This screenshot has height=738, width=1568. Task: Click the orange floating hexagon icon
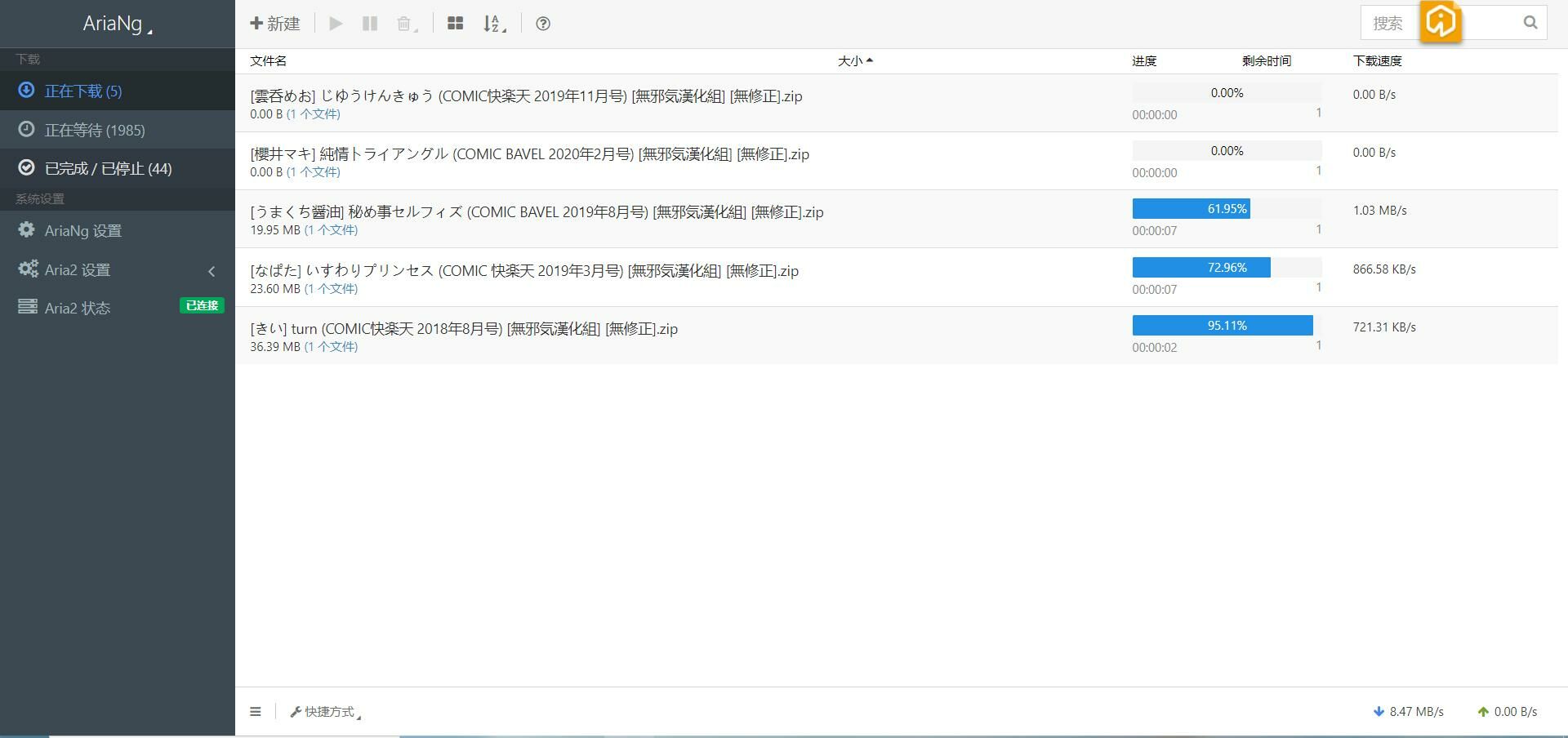point(1440,21)
